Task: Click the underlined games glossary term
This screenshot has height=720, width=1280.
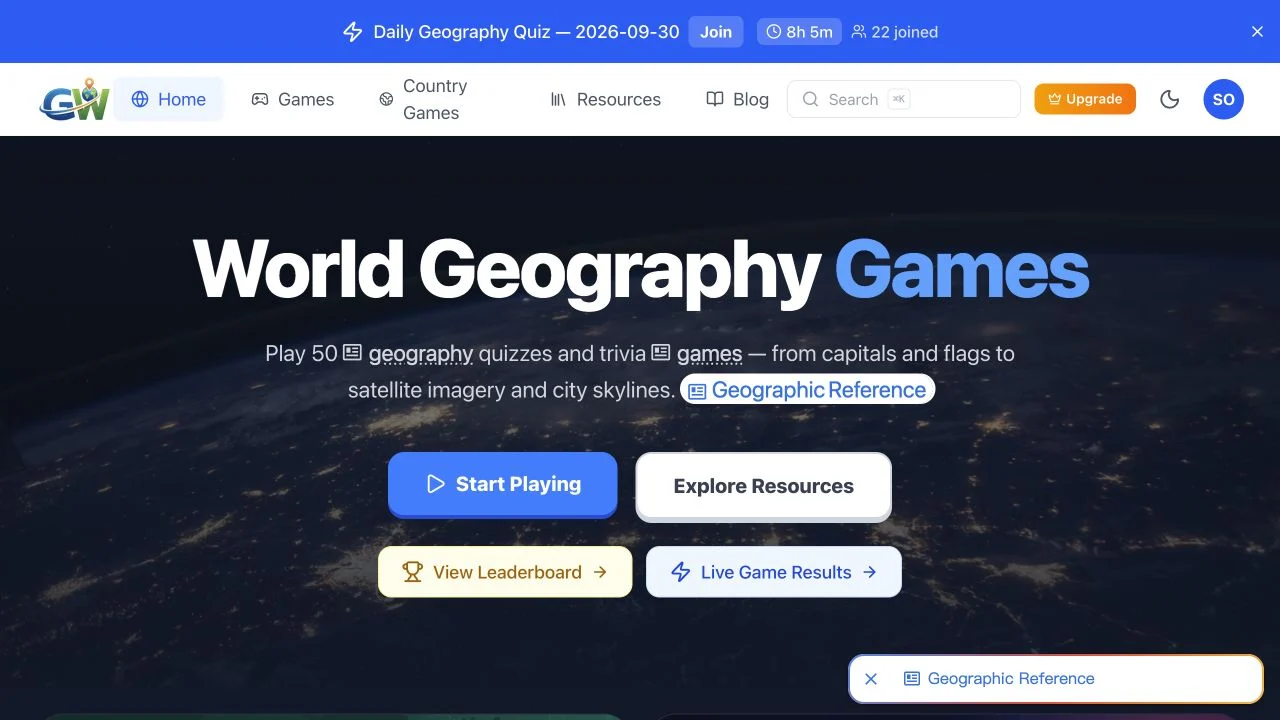Action: 709,354
